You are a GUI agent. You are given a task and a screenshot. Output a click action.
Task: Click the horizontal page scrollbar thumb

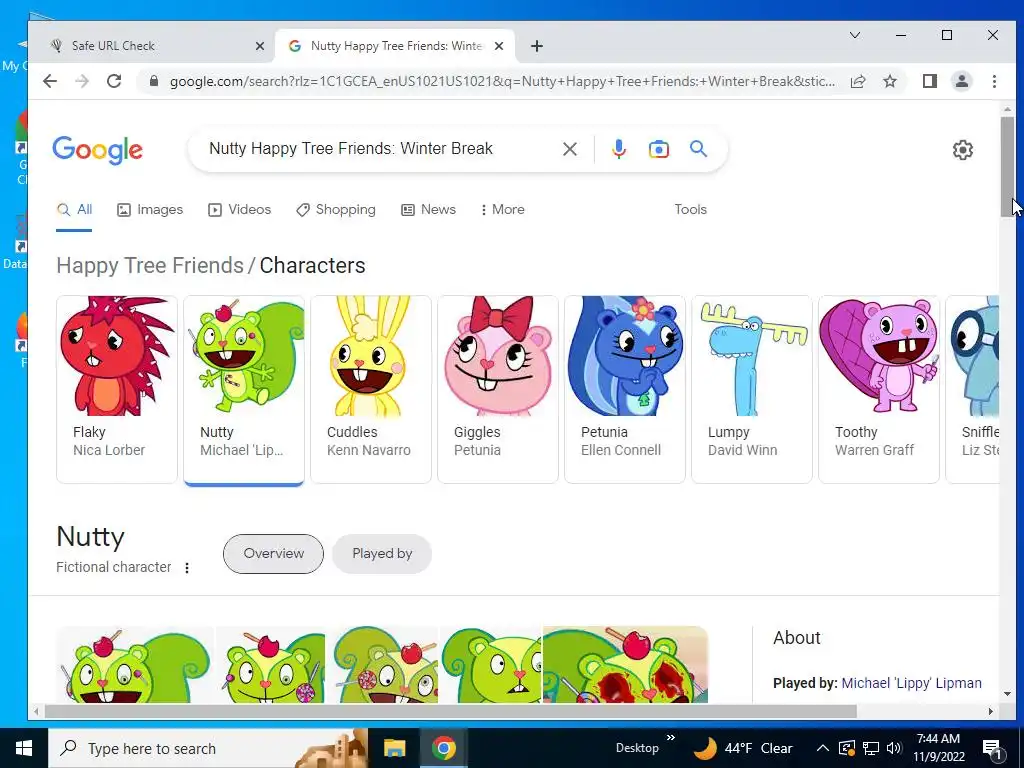pyautogui.click(x=451, y=711)
